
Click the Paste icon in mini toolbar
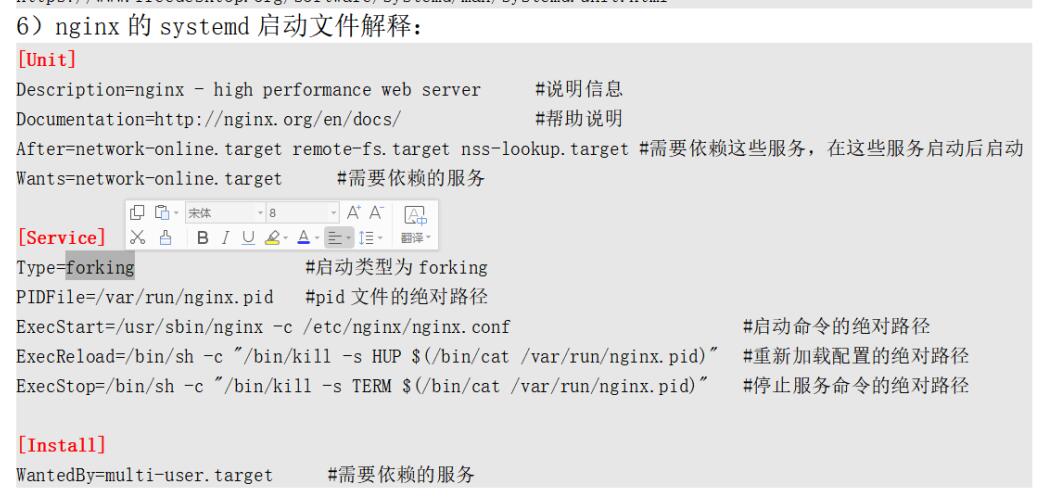(x=161, y=212)
